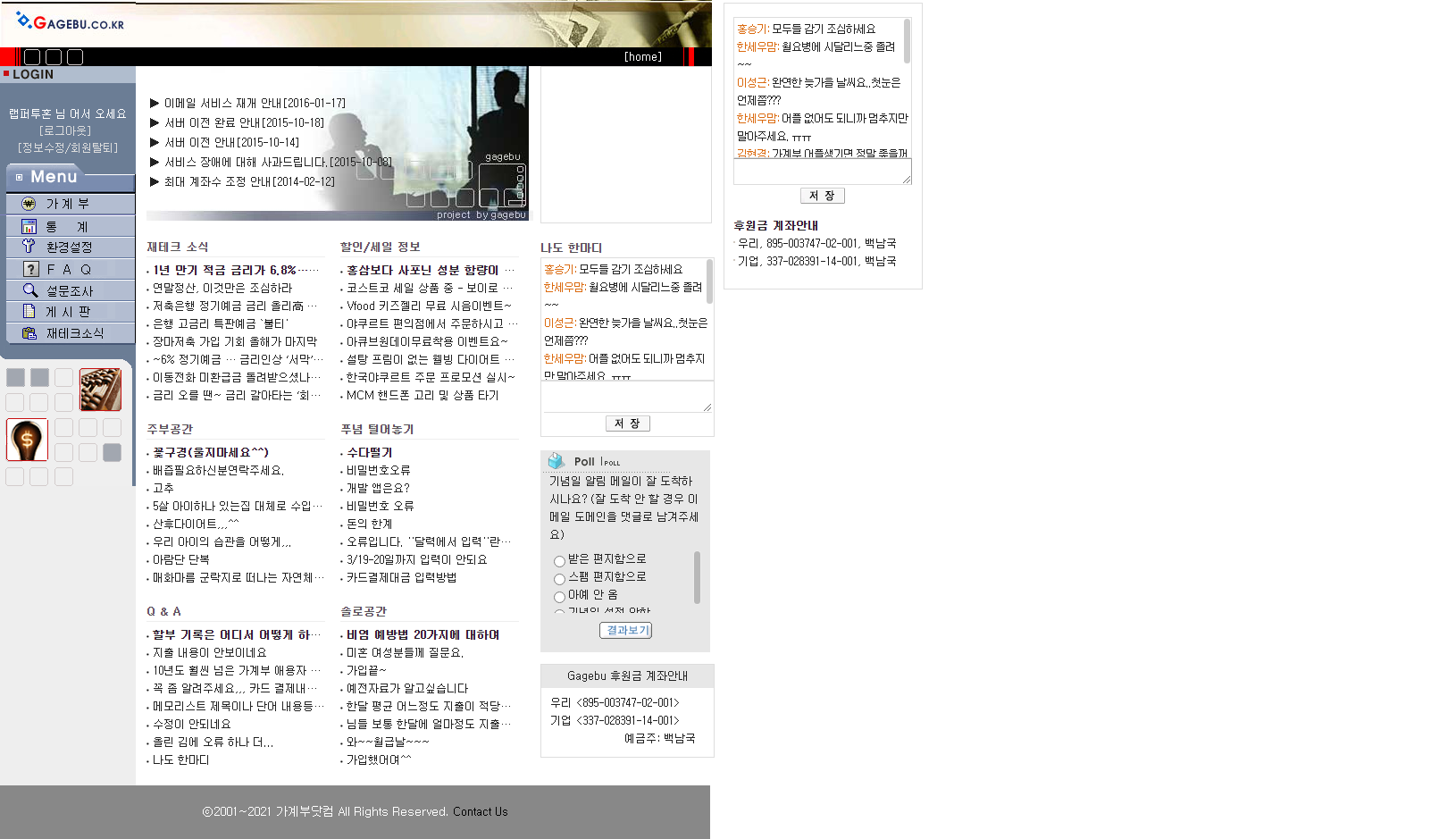Open article MCM 핸드폰 고리 및 상품 타기

tap(423, 395)
